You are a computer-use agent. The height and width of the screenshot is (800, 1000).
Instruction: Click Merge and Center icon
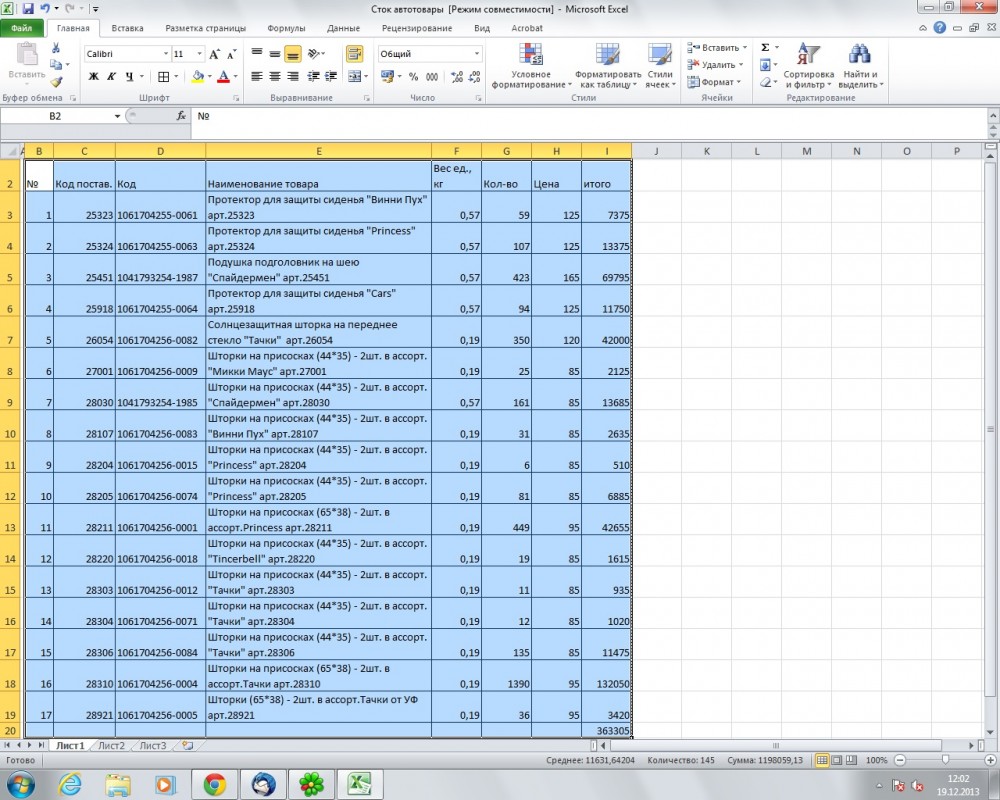click(355, 77)
